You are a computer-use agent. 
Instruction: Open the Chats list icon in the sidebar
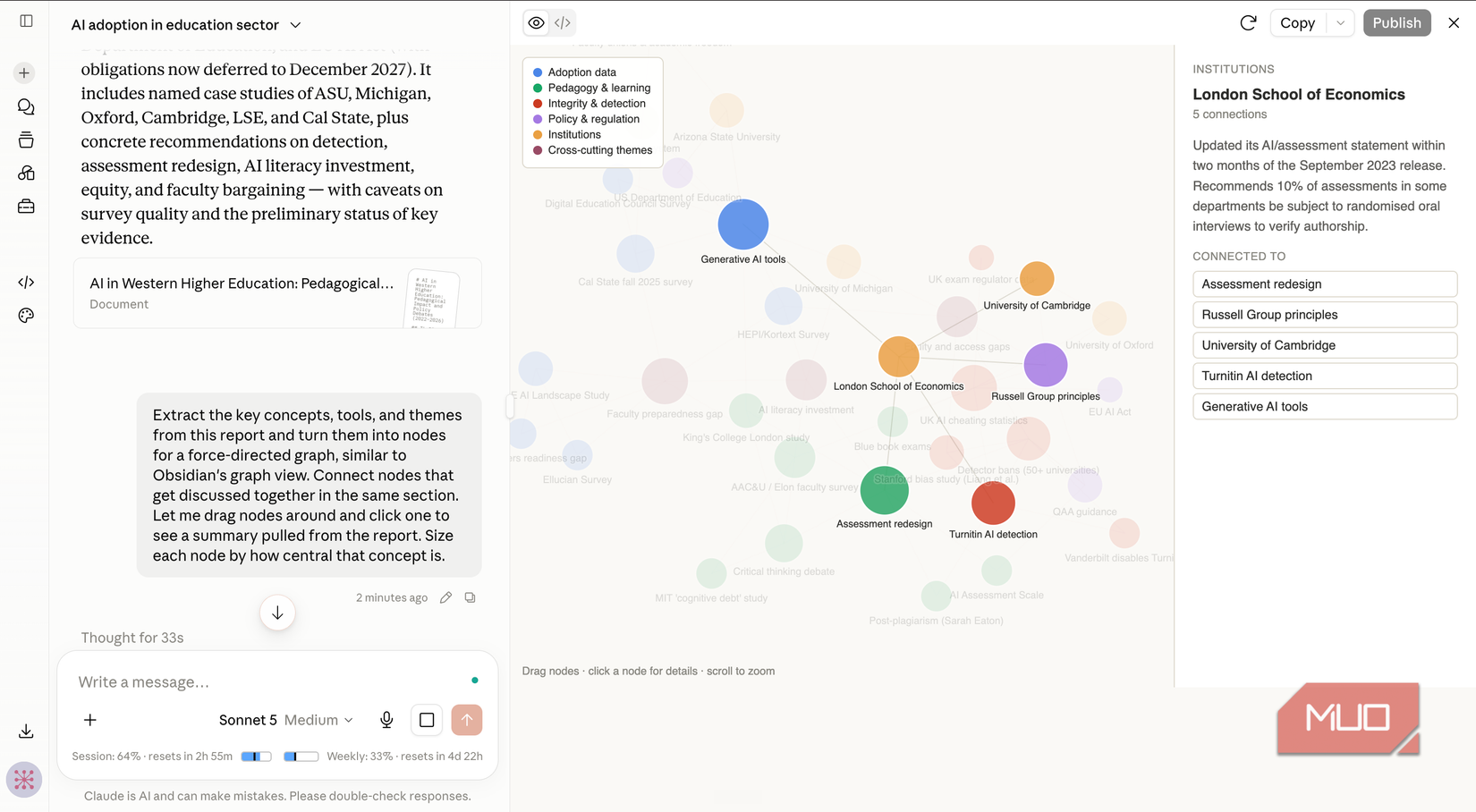pos(26,106)
